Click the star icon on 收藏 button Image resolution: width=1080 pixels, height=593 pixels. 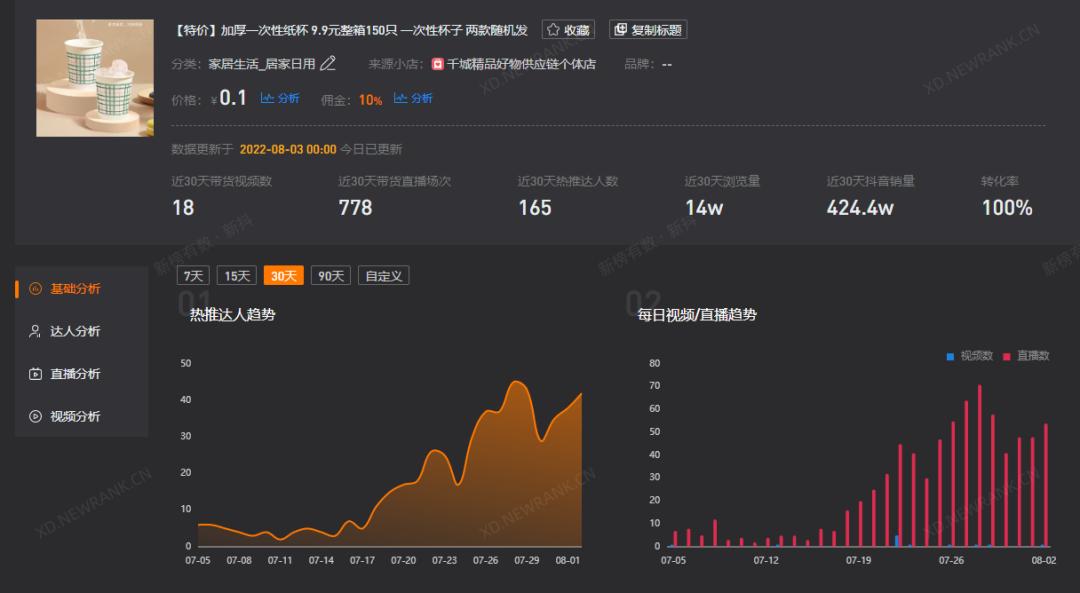[x=553, y=30]
